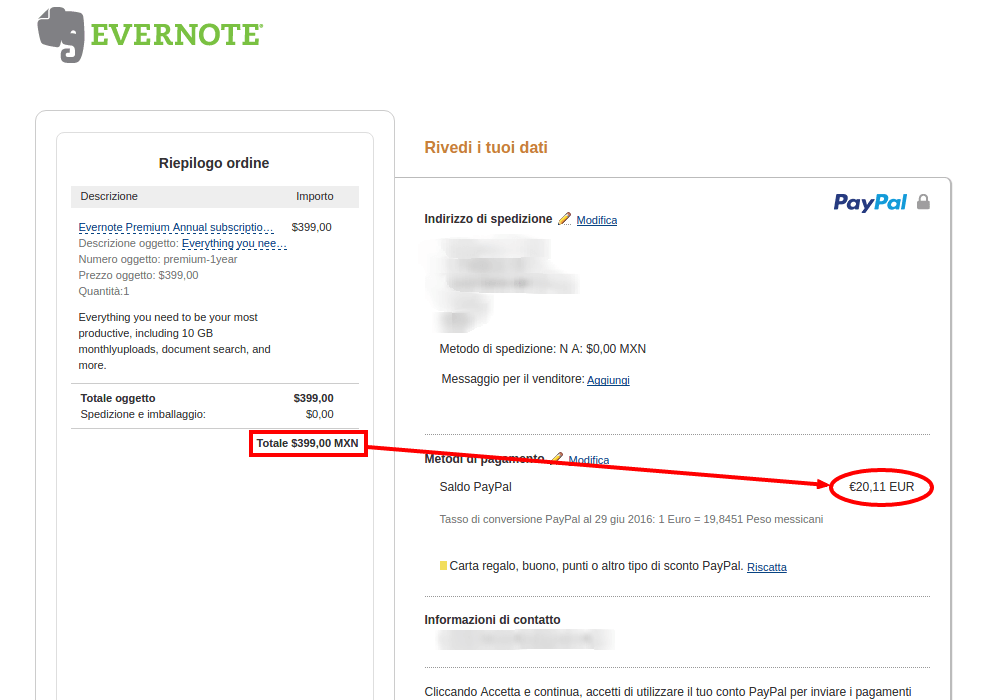Click the padlock security icon
Image resolution: width=988 pixels, height=700 pixels.
click(923, 202)
